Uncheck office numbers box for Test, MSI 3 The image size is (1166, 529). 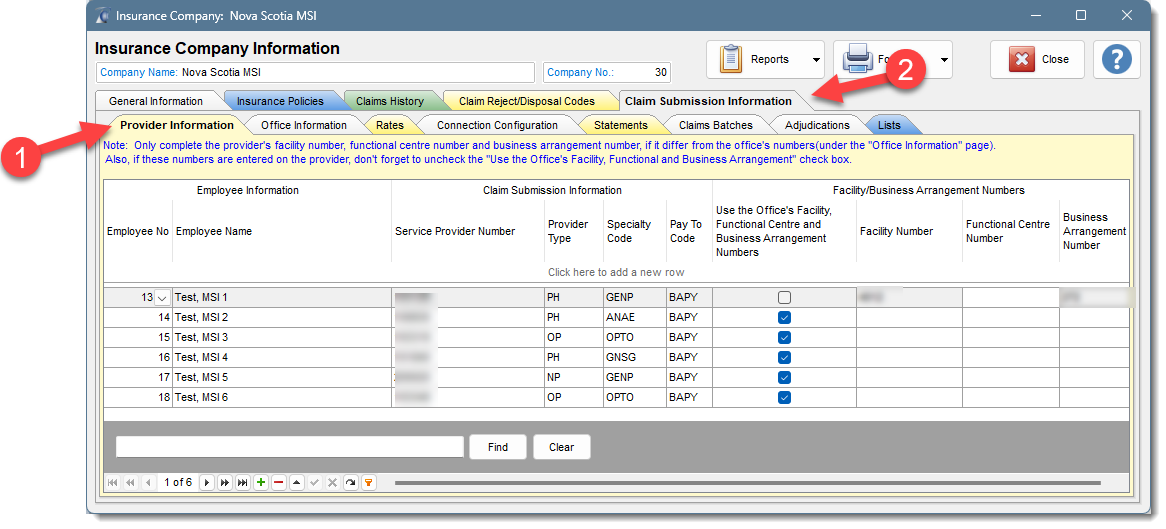[x=784, y=338]
